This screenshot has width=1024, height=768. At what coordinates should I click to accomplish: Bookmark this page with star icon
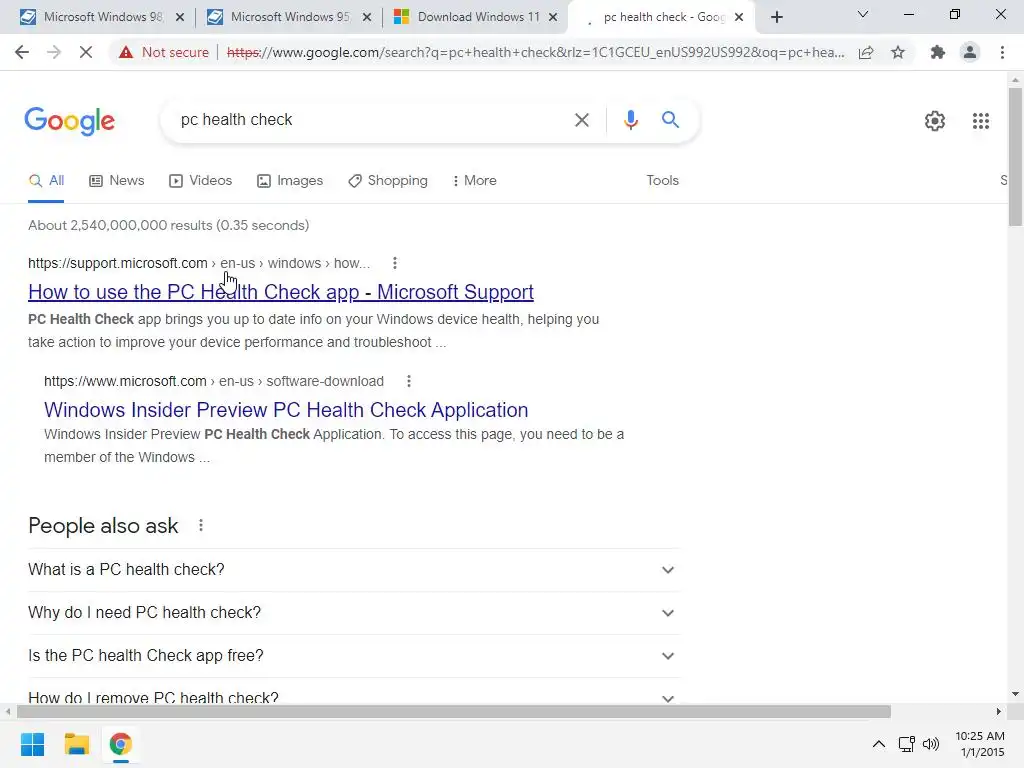pos(898,52)
